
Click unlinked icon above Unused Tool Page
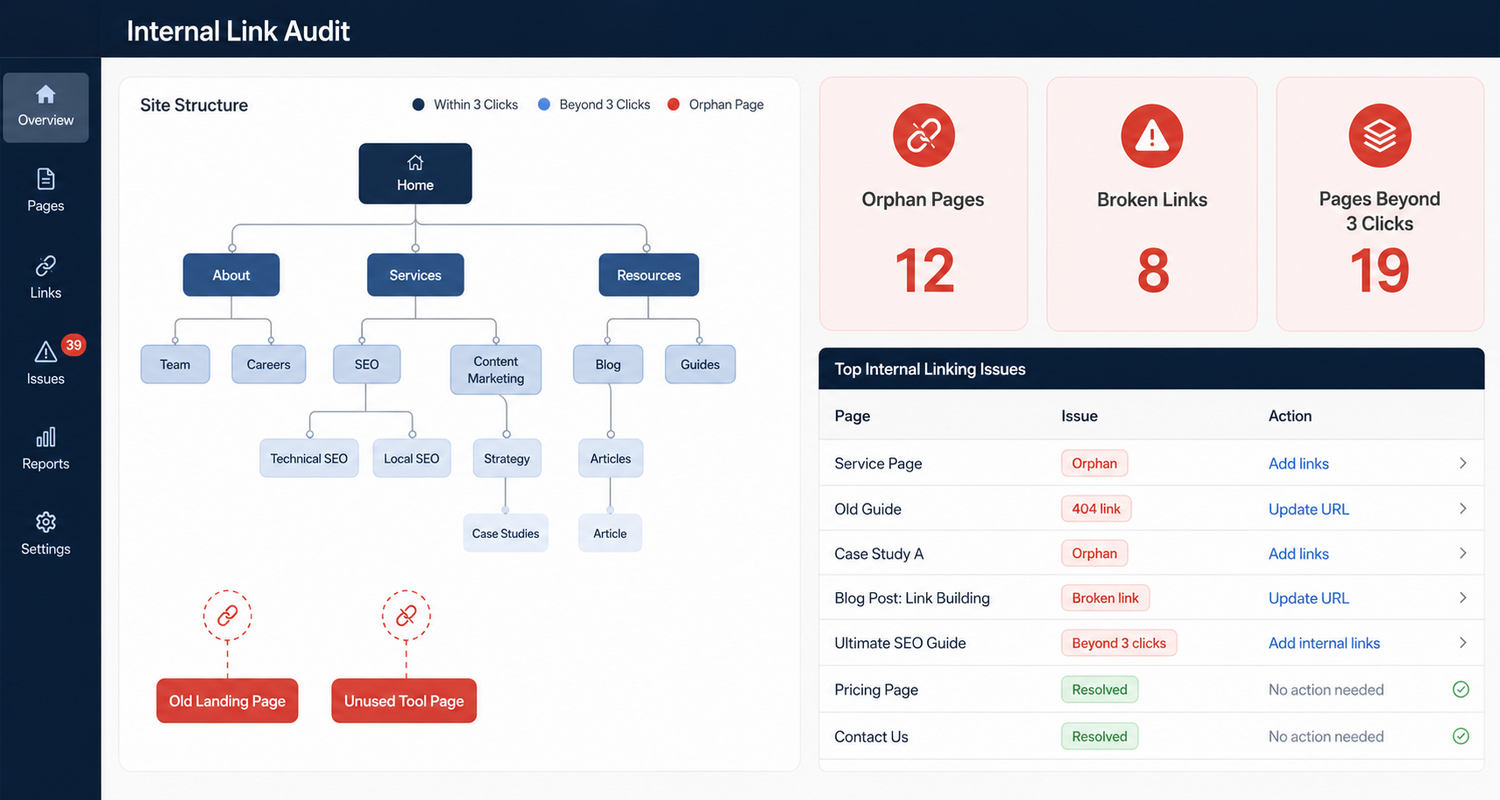(x=406, y=616)
